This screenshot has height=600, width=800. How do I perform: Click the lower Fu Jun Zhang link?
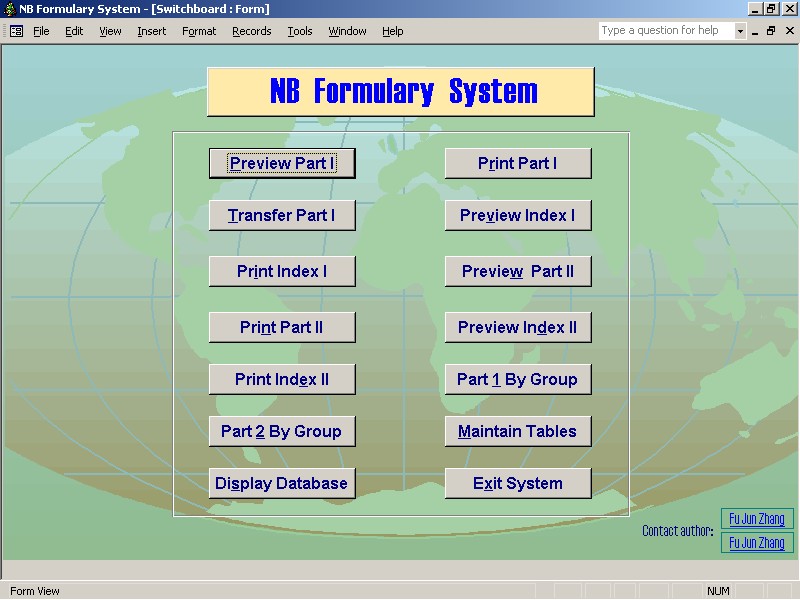tap(757, 542)
